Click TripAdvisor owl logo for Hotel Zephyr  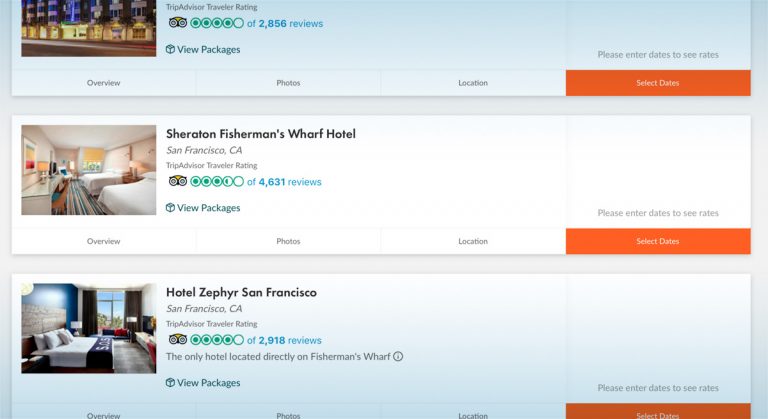tap(178, 340)
